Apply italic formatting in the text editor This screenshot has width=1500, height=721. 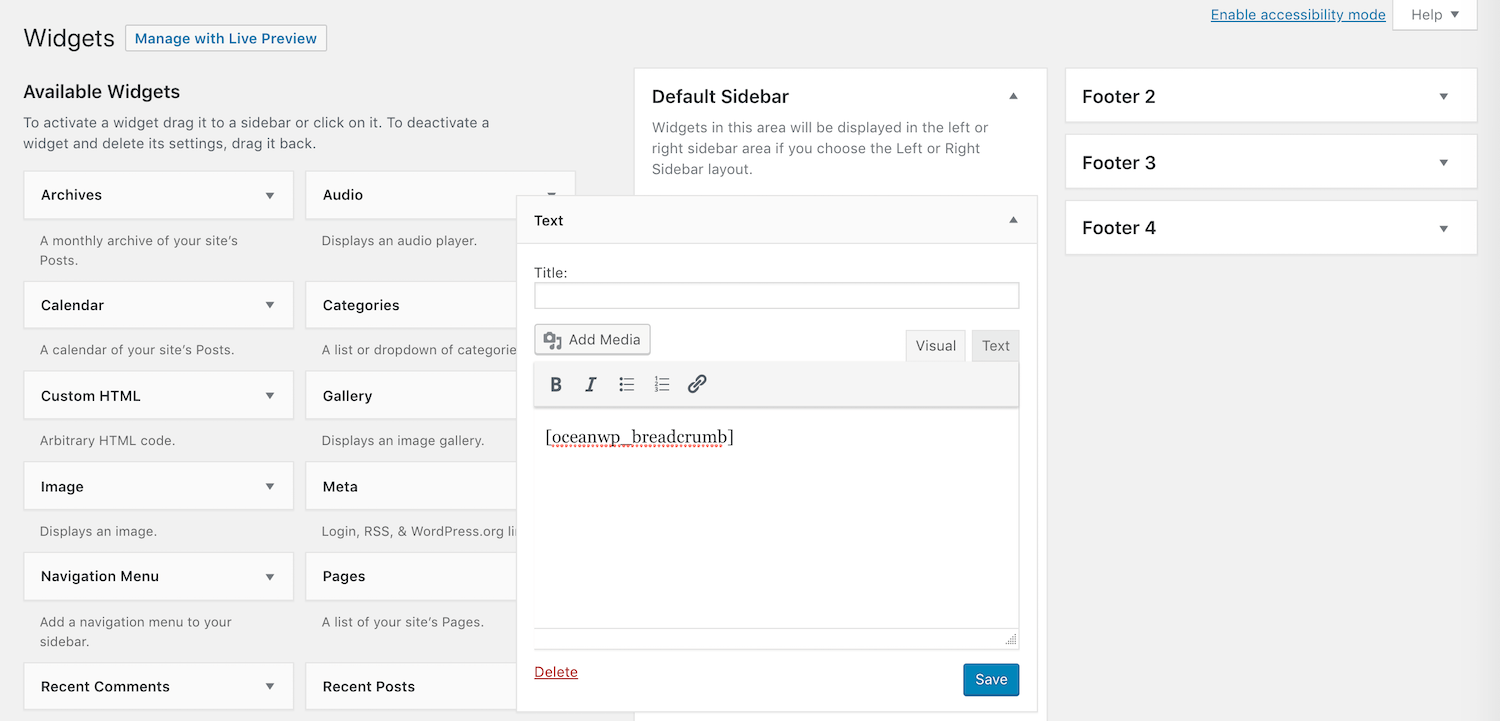coord(591,384)
